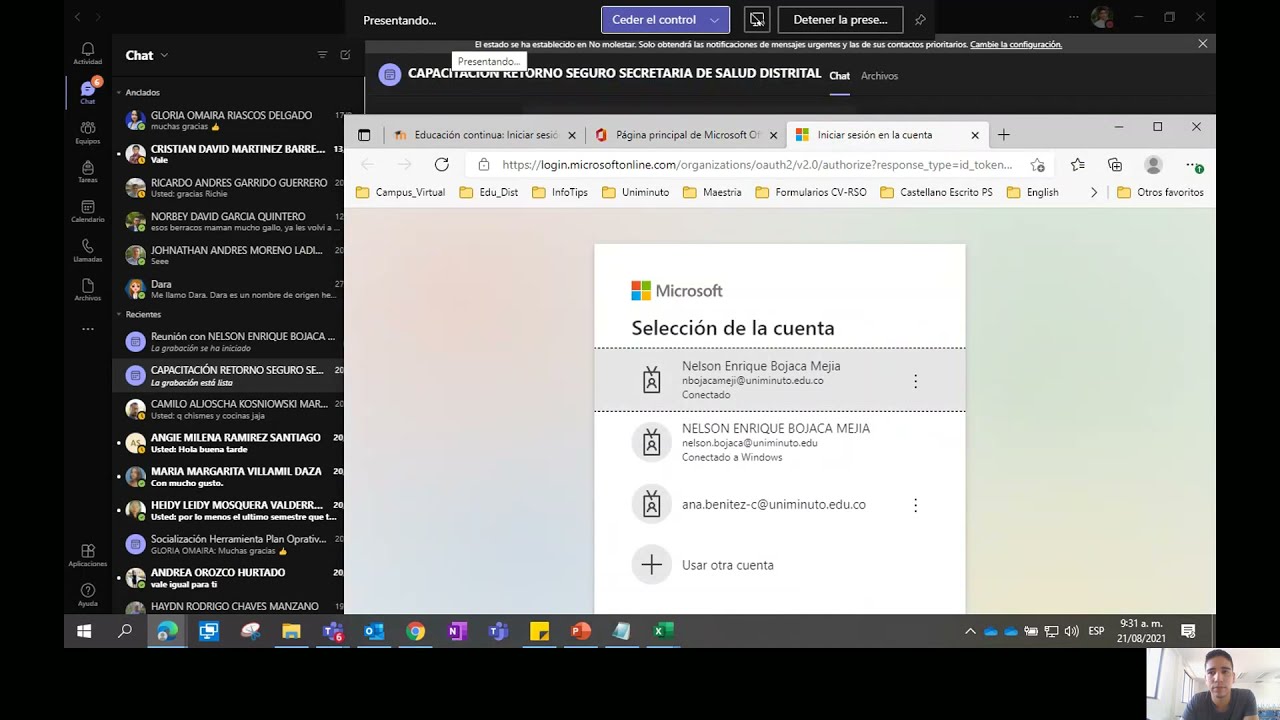Open Llamadas in Teams sidebar
The height and width of the screenshot is (720, 1280).
(88, 250)
